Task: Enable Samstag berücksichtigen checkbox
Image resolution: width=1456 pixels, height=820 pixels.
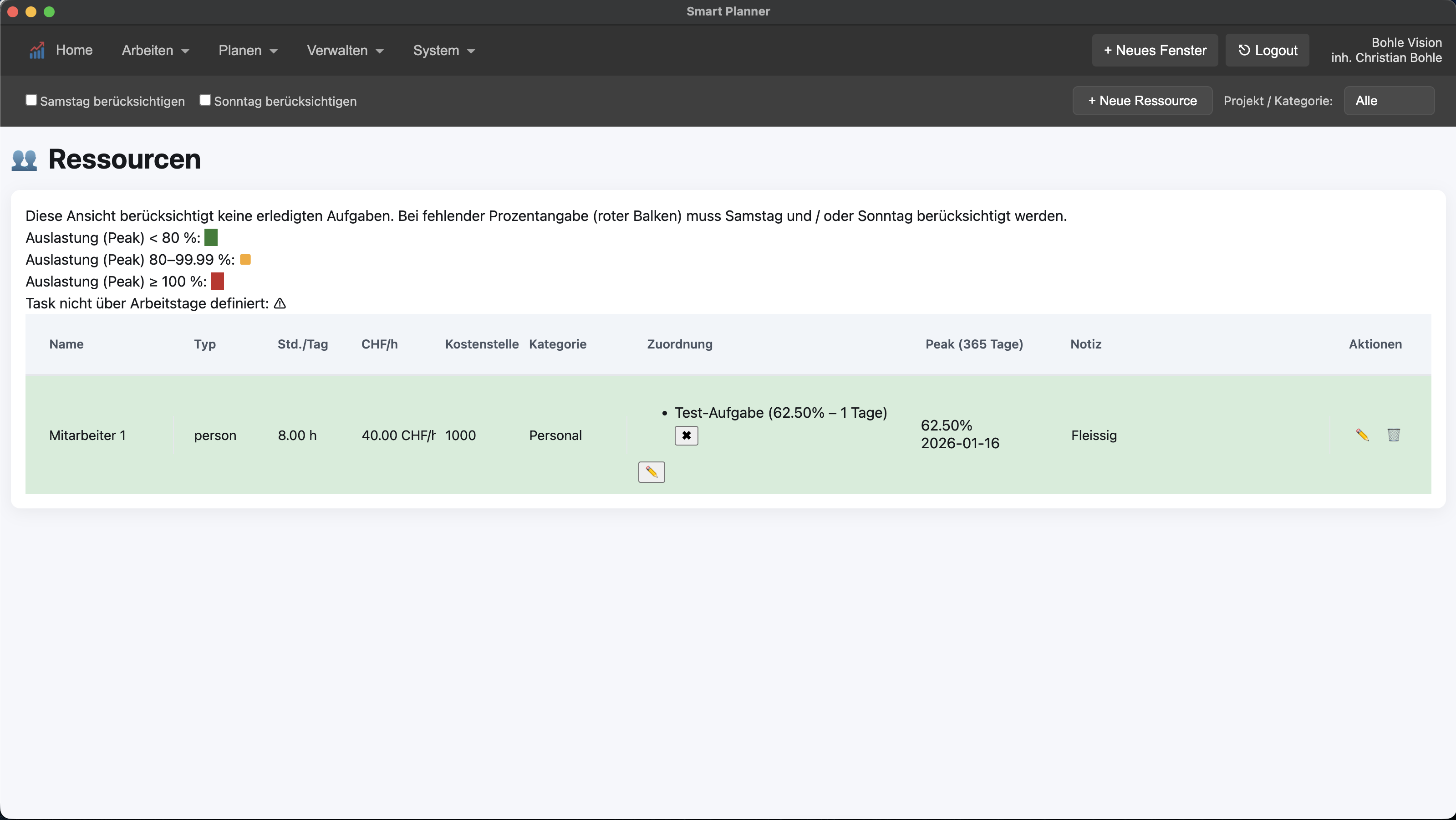Action: [32, 100]
